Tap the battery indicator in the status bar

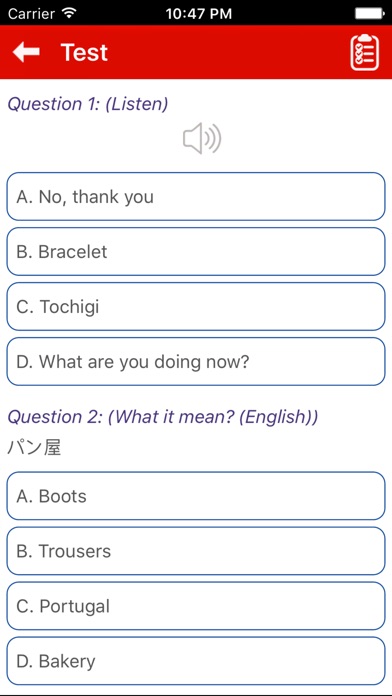tap(369, 13)
